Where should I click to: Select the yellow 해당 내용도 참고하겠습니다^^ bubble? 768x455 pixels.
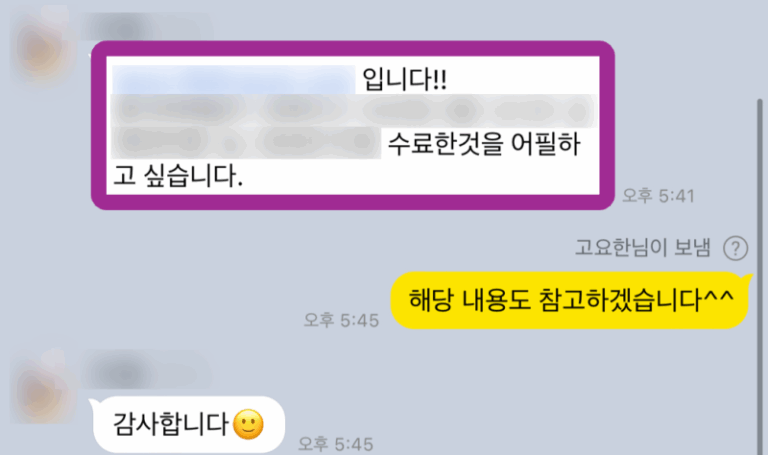(571, 300)
